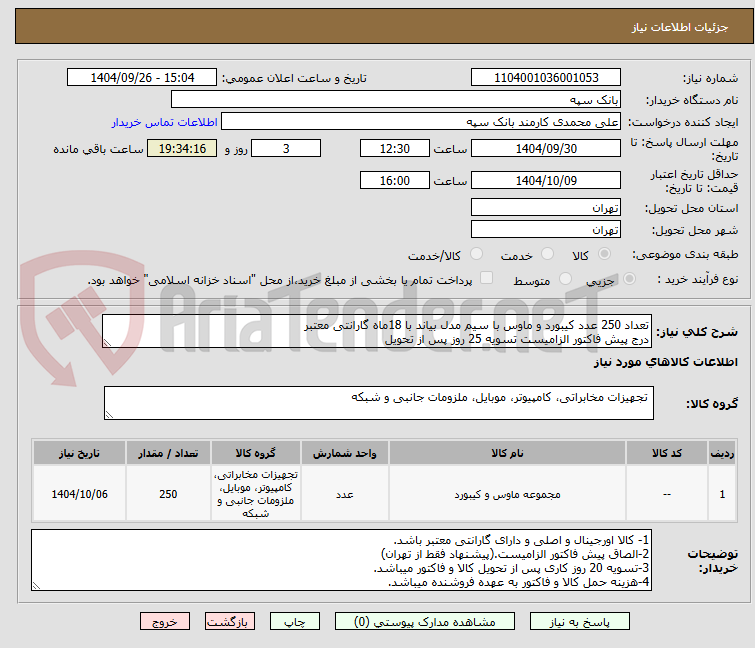Click the نام کالا column header
Screen dimensions: 755x648
507,453
